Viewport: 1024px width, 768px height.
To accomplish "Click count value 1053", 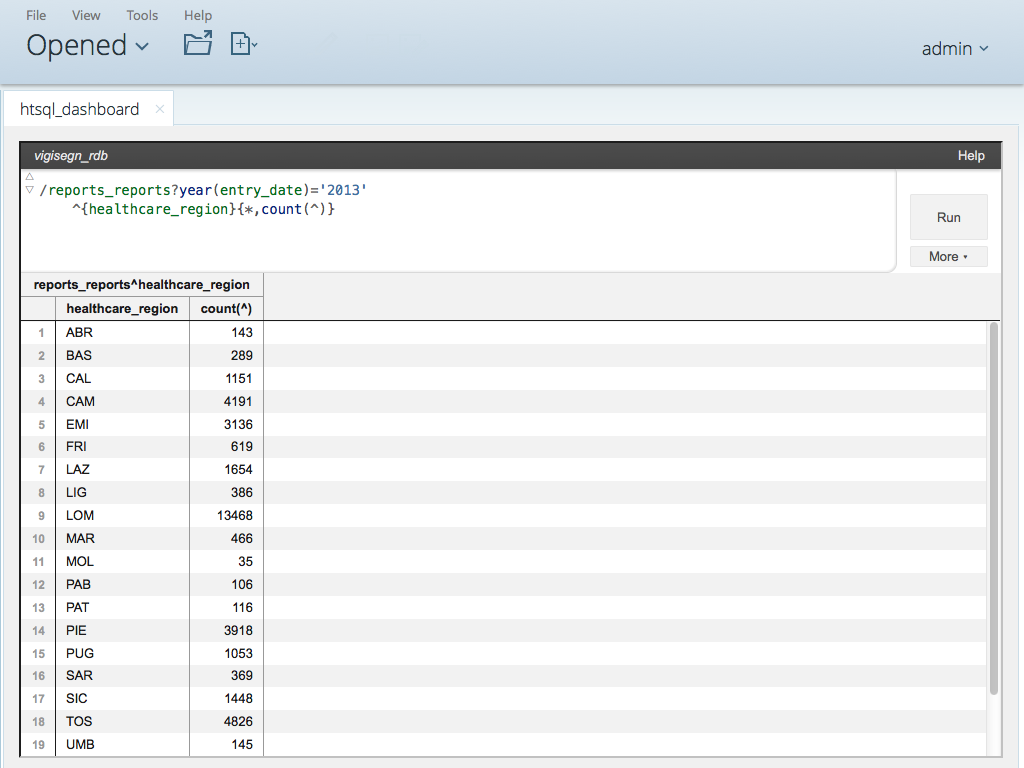I will coord(238,653).
